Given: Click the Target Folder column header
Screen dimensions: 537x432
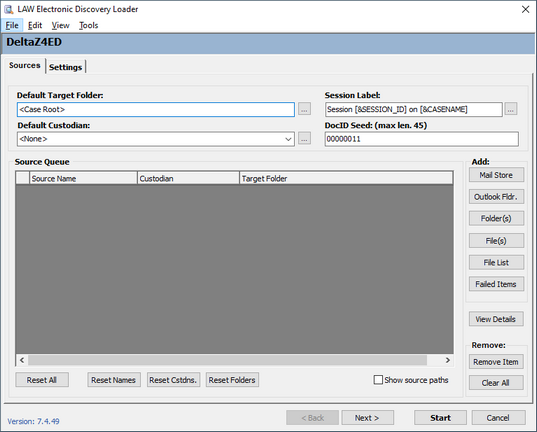Looking at the screenshot, I should (346, 178).
